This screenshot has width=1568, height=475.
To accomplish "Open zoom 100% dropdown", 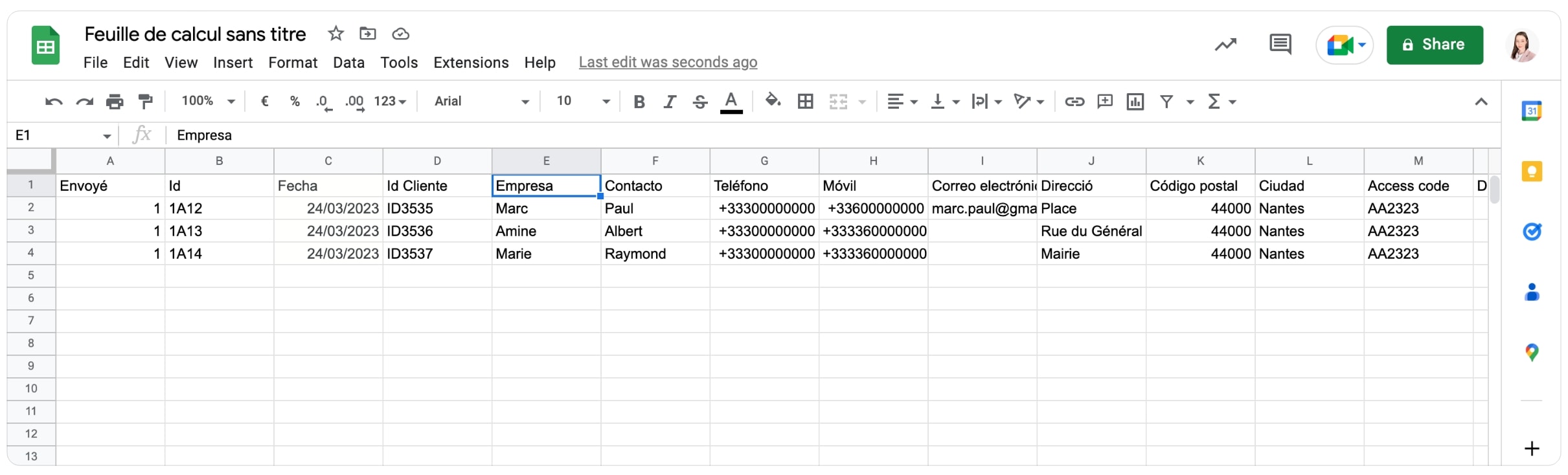I will click(208, 101).
